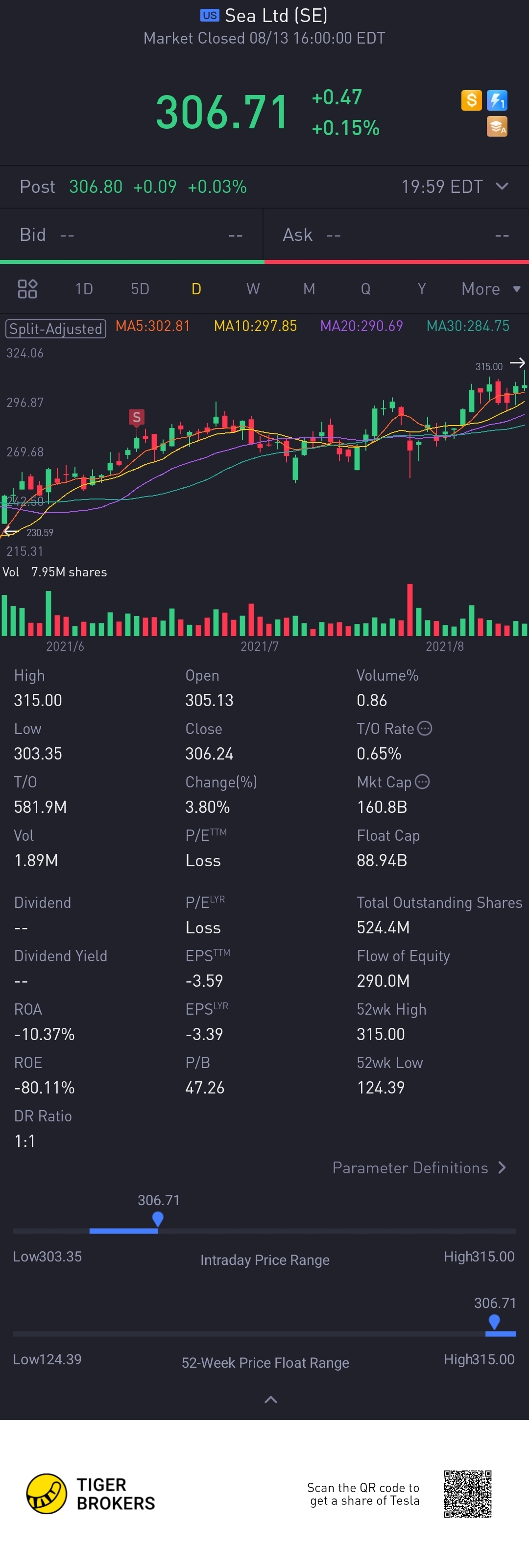Tap the left arrow near 230.59 label

click(10, 532)
